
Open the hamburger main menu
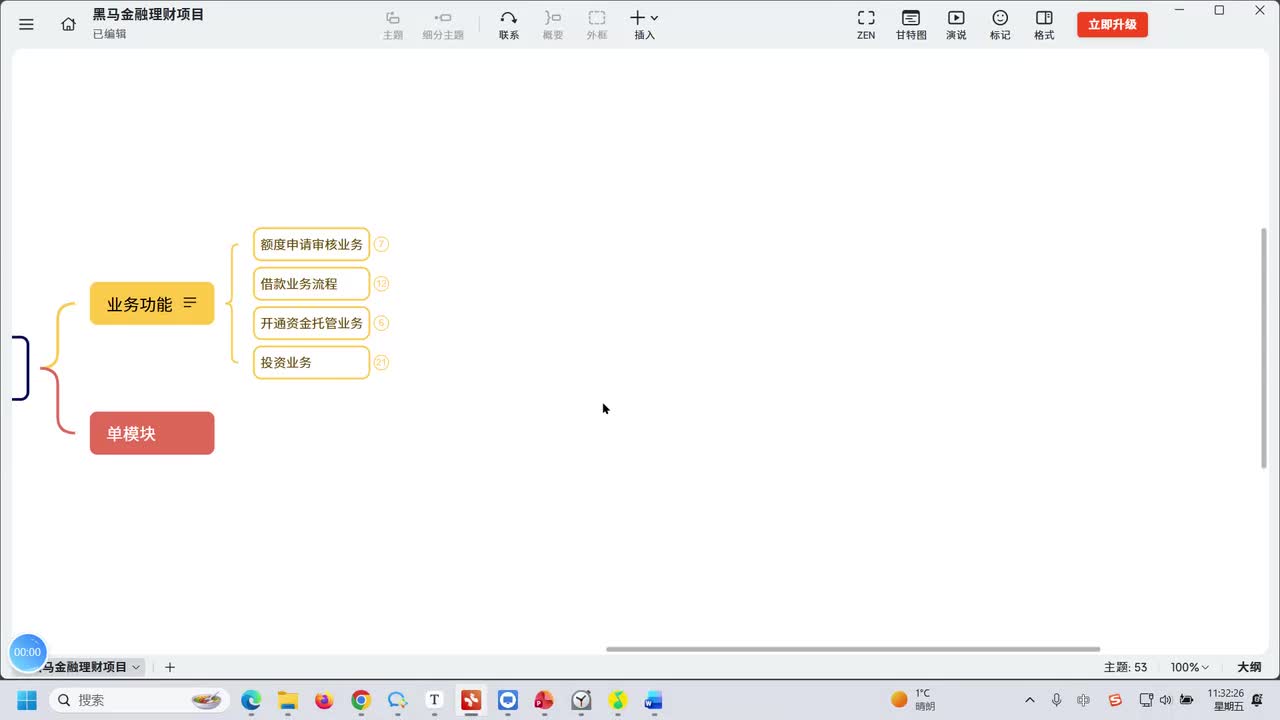[26, 24]
